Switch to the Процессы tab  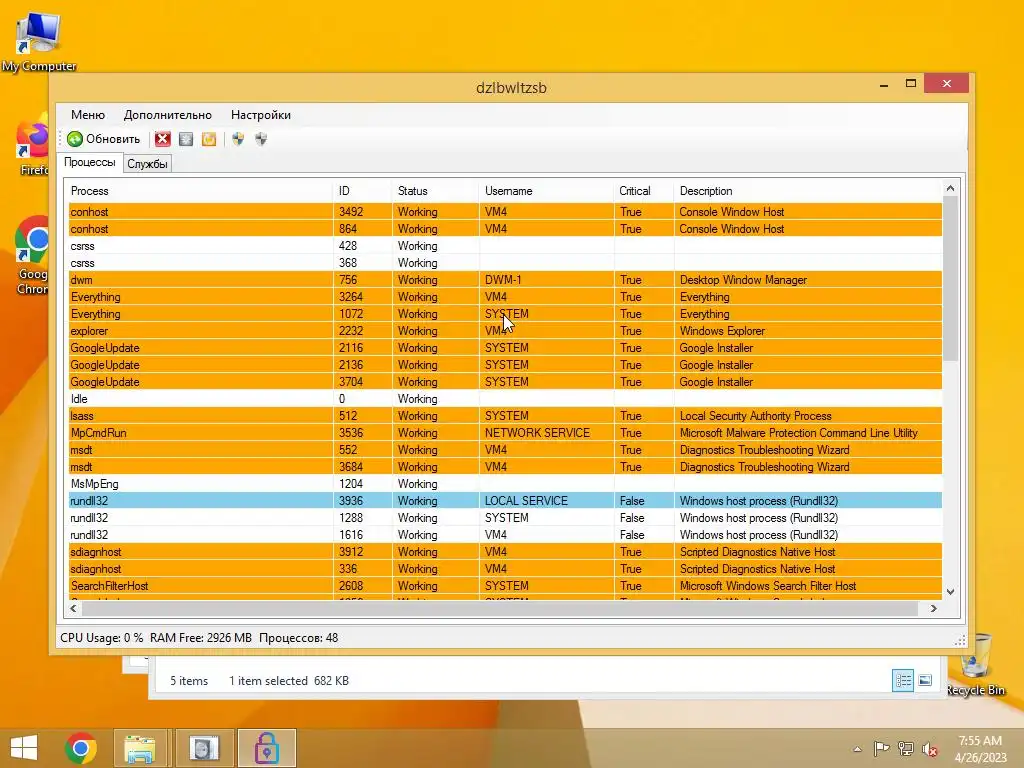90,162
